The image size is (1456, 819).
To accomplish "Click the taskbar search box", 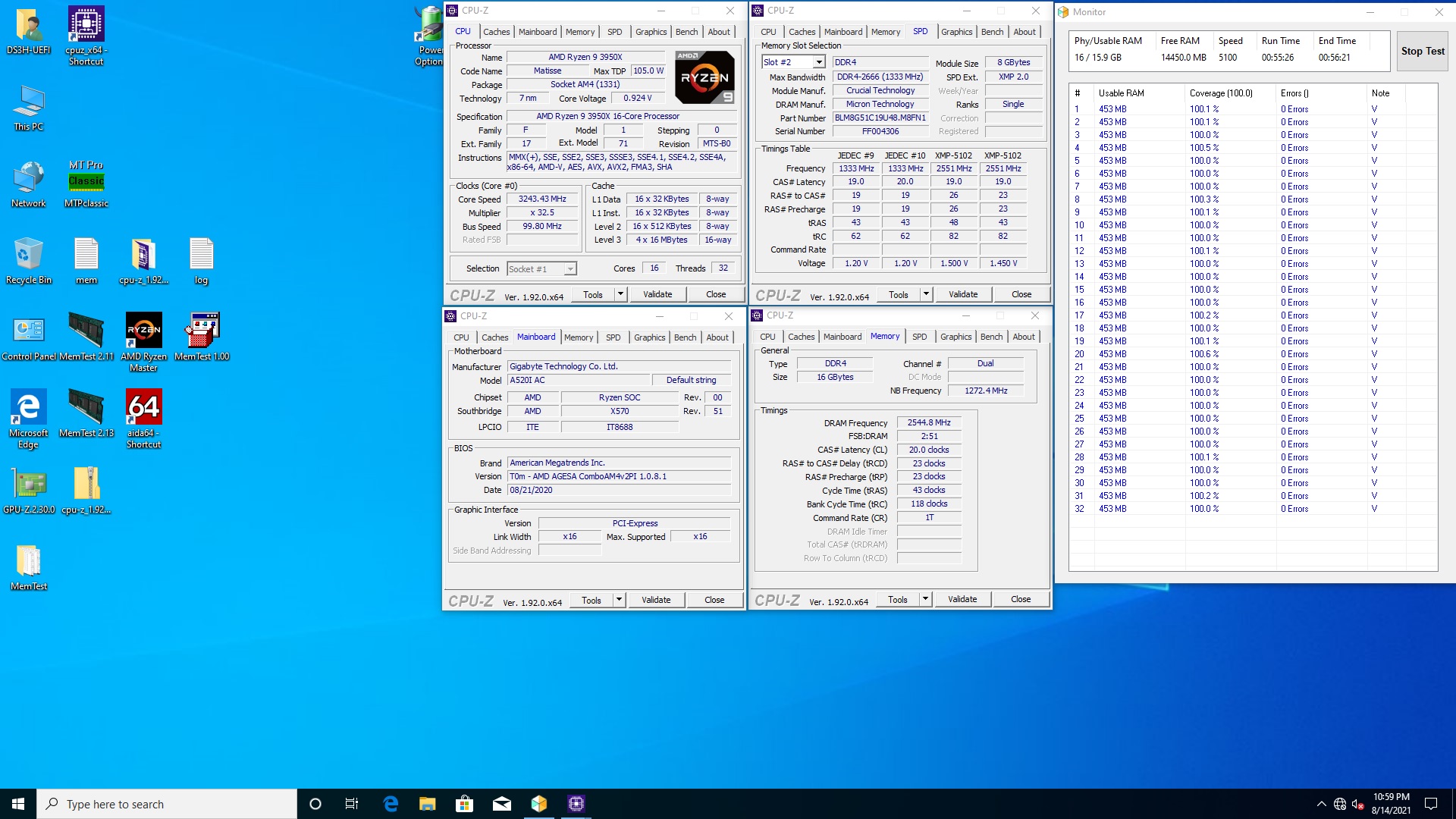I will 167,804.
